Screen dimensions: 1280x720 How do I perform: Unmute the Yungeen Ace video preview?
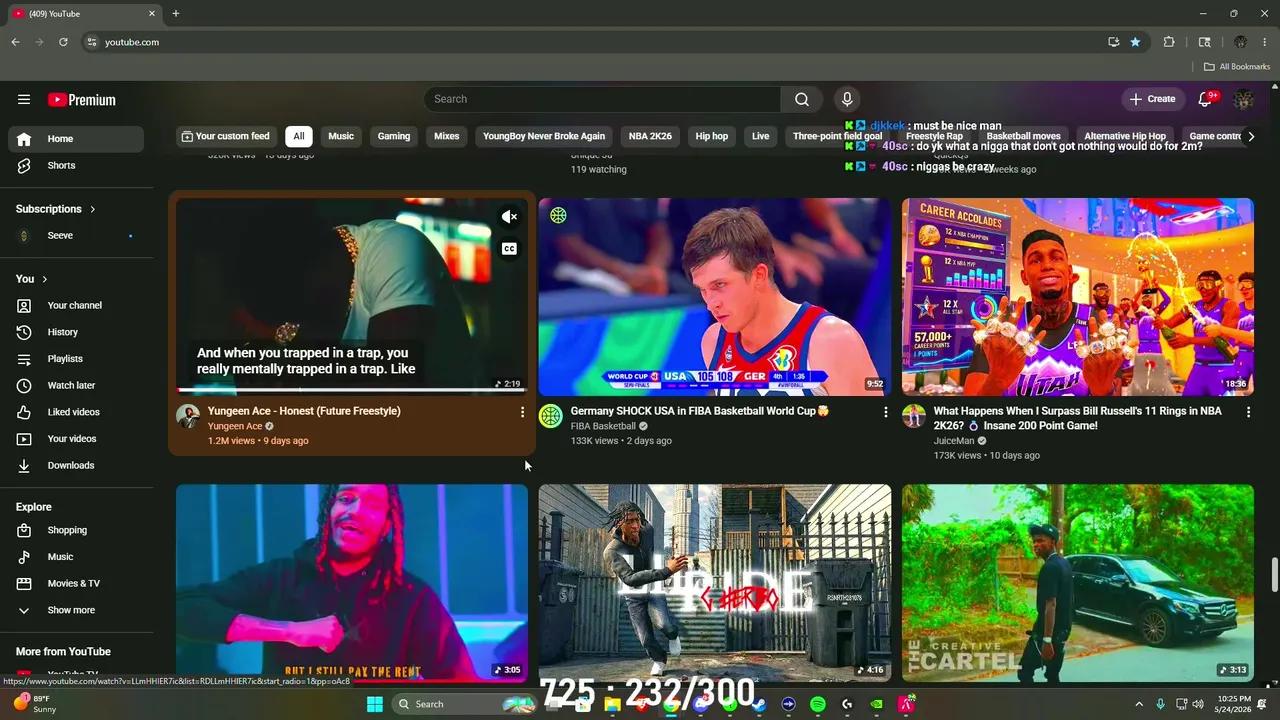[509, 217]
